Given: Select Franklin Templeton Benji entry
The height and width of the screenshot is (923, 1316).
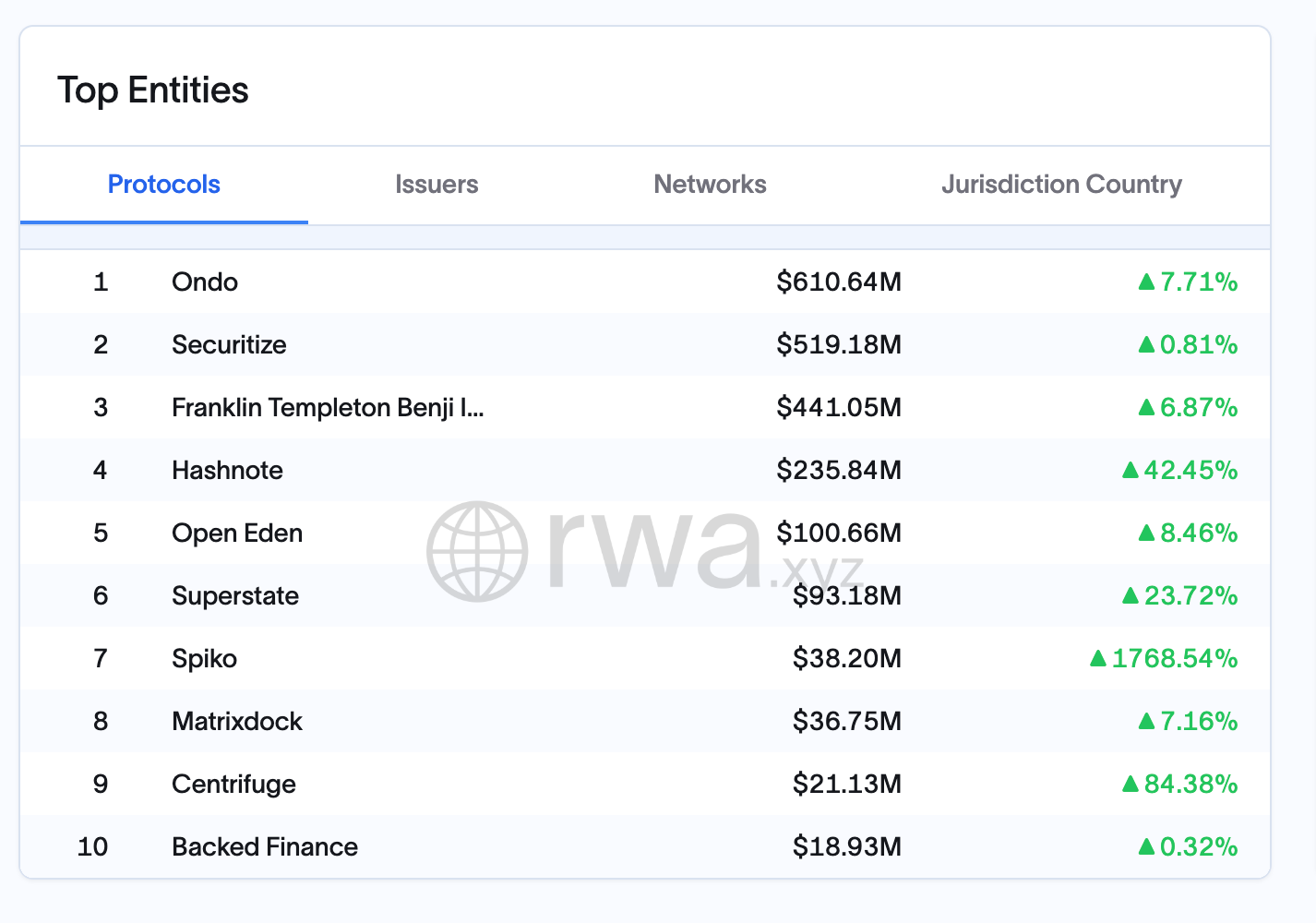Looking at the screenshot, I should [x=328, y=408].
